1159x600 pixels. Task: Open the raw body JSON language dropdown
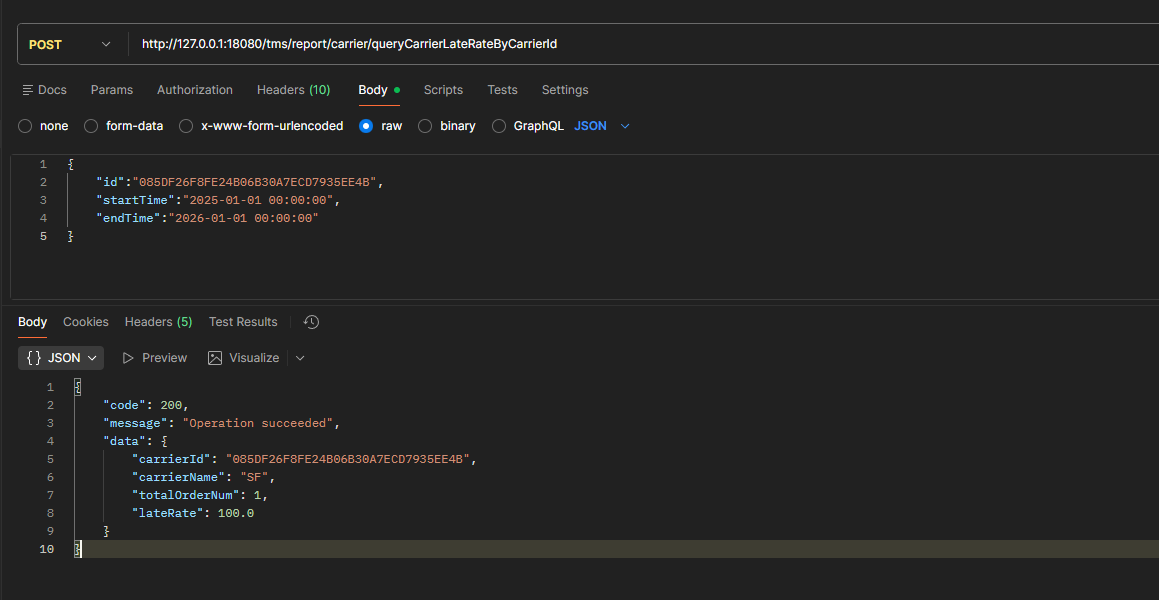pyautogui.click(x=602, y=126)
